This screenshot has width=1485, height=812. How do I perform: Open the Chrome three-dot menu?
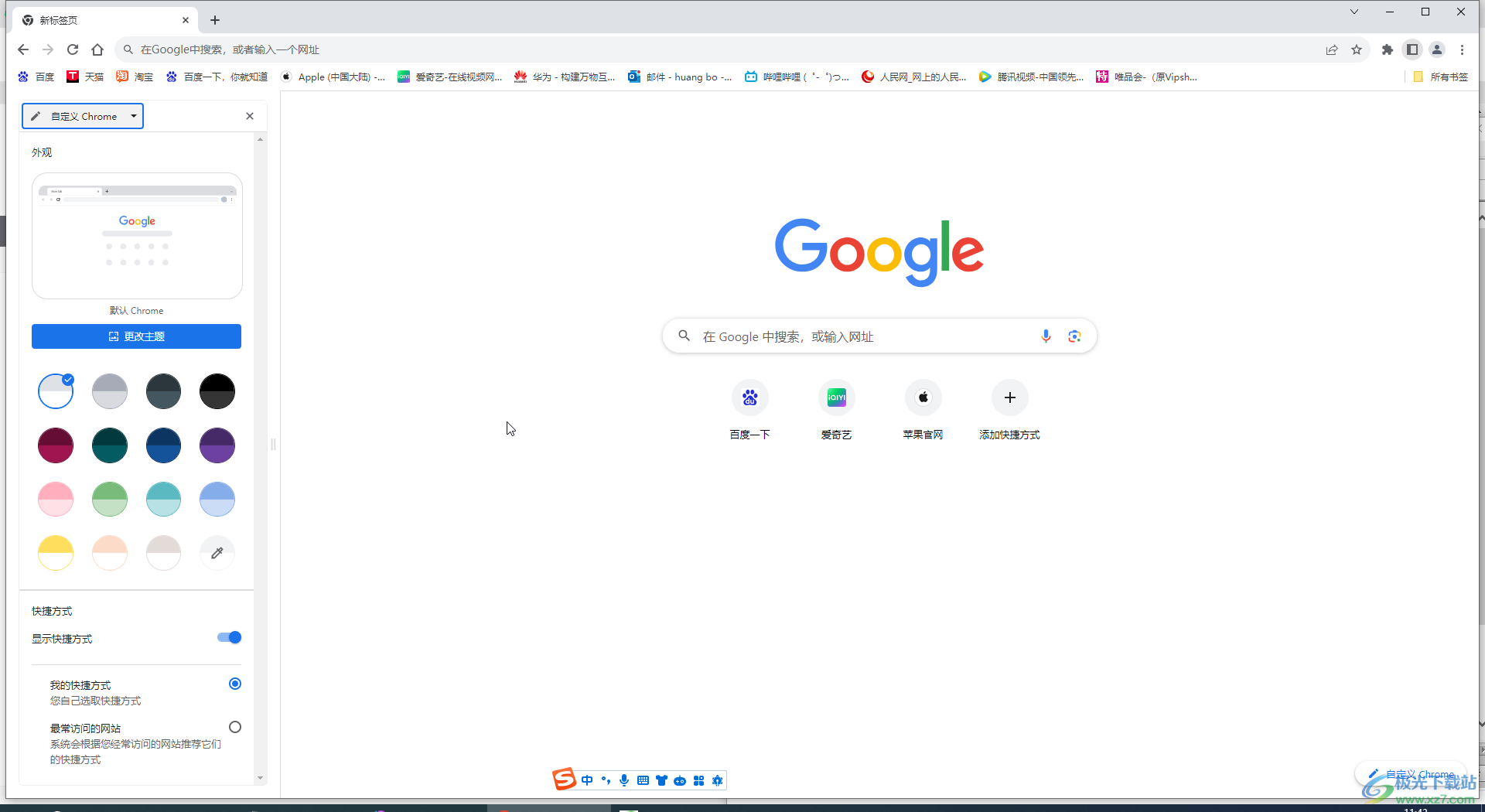(x=1462, y=49)
